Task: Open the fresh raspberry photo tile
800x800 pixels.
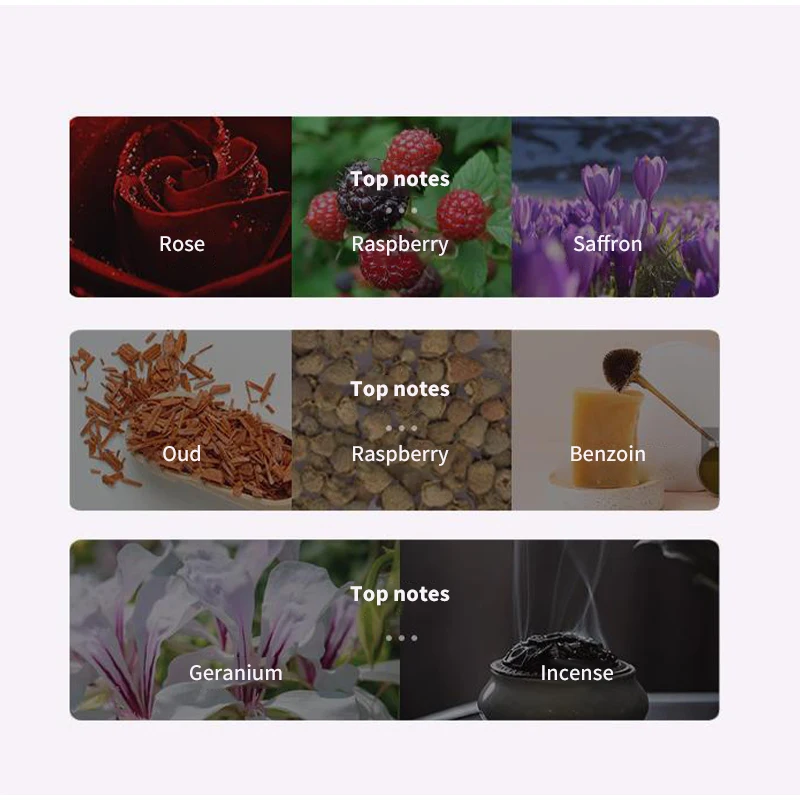Action: [402, 207]
